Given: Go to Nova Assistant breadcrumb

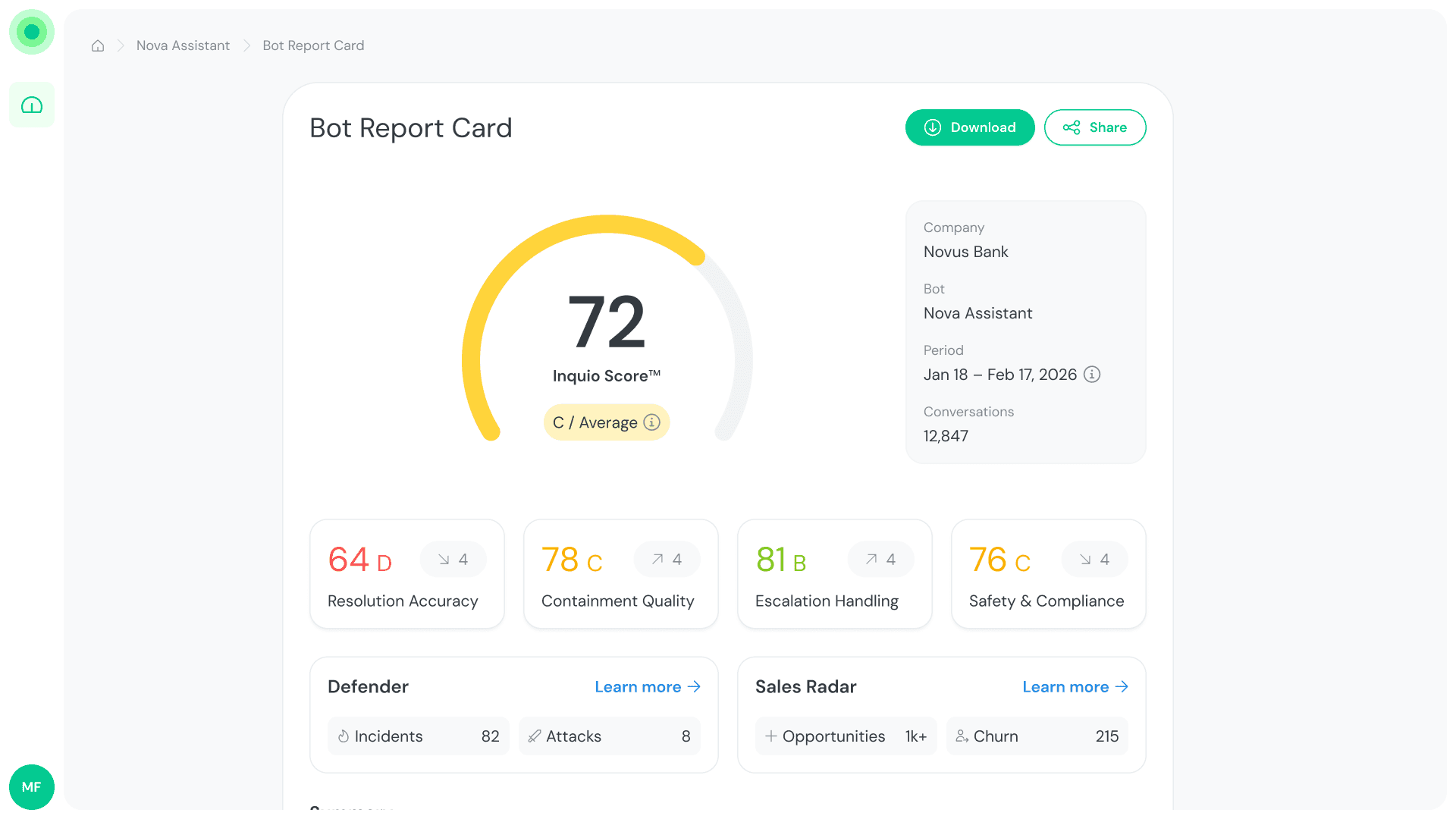Looking at the screenshot, I should pos(183,45).
